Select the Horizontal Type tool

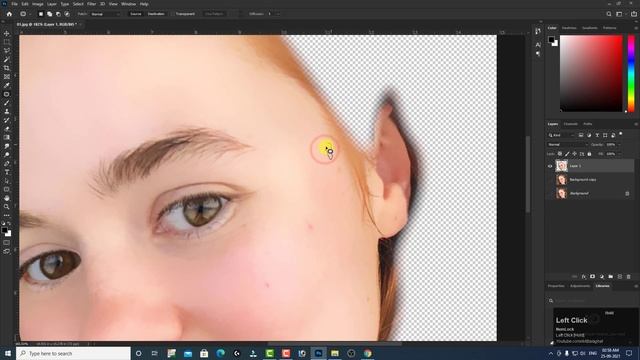[x=7, y=172]
